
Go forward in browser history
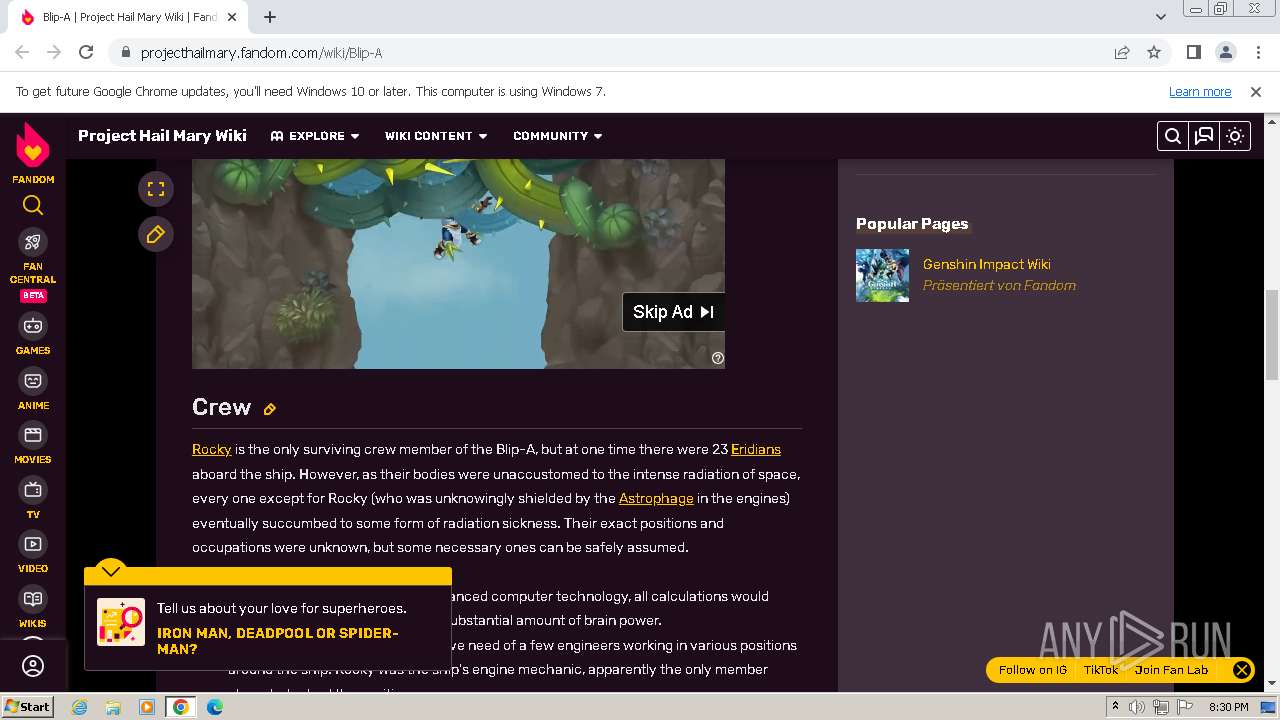54,52
